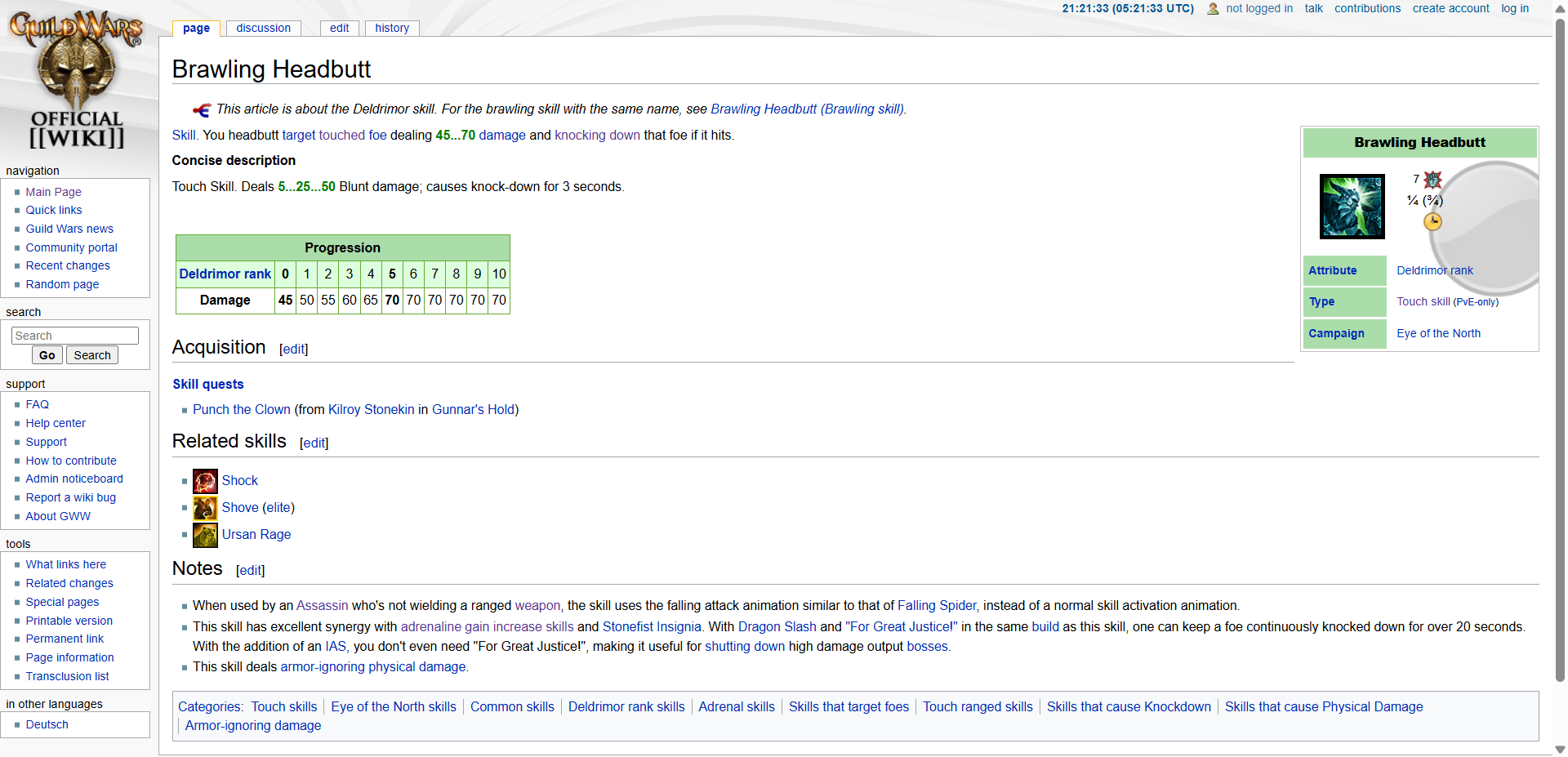
Task: Select the page tab
Action: 196,28
